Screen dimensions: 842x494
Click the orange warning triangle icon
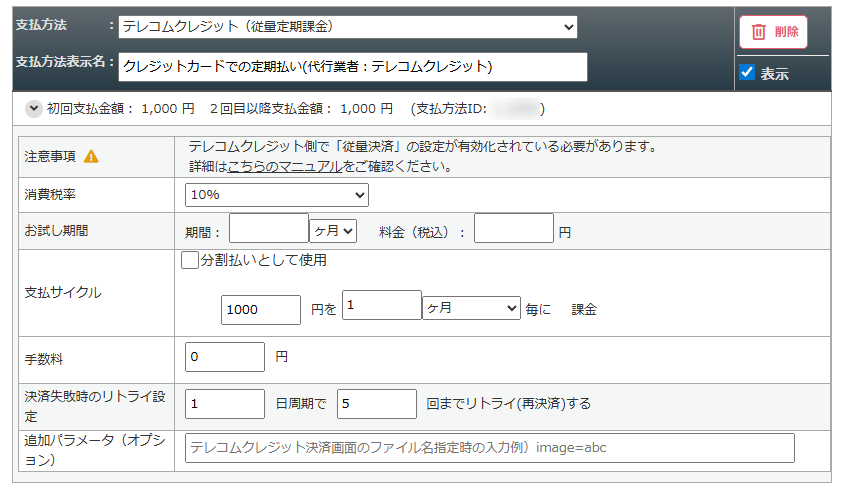91,157
